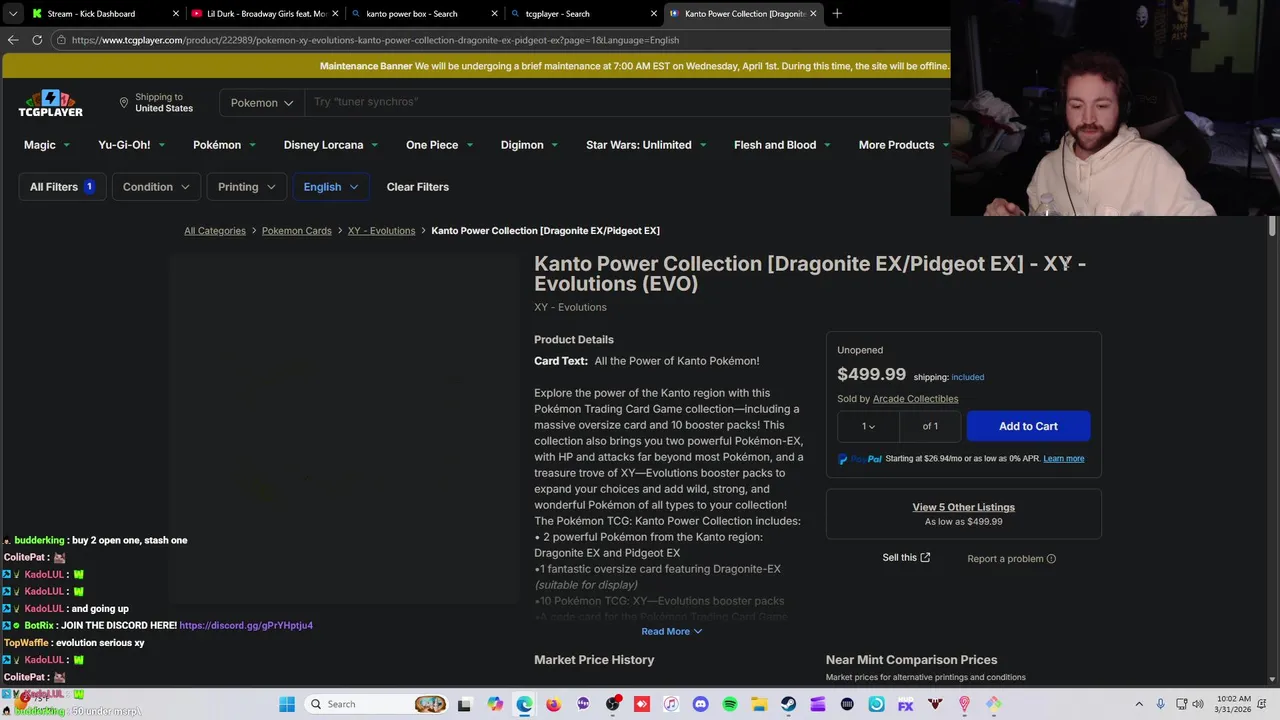Expand the More Products menu
Viewport: 1280px width, 720px height.
[903, 145]
